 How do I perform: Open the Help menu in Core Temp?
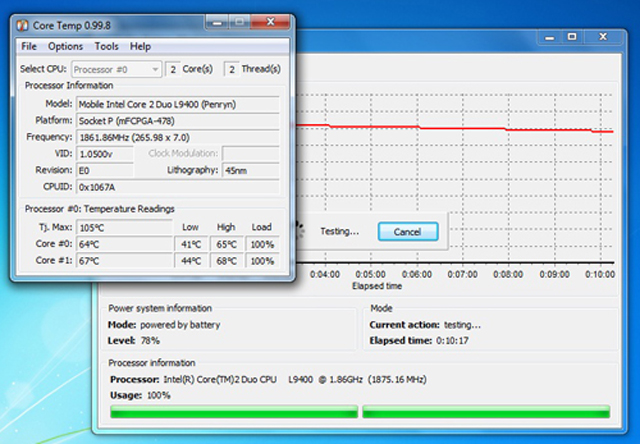coord(140,47)
